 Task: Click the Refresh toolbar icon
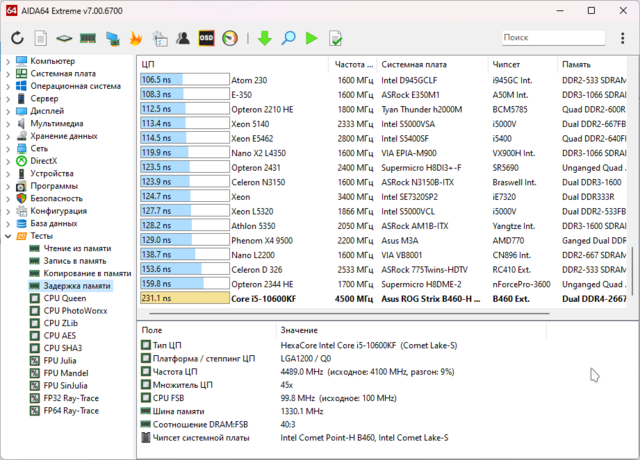pyautogui.click(x=17, y=39)
